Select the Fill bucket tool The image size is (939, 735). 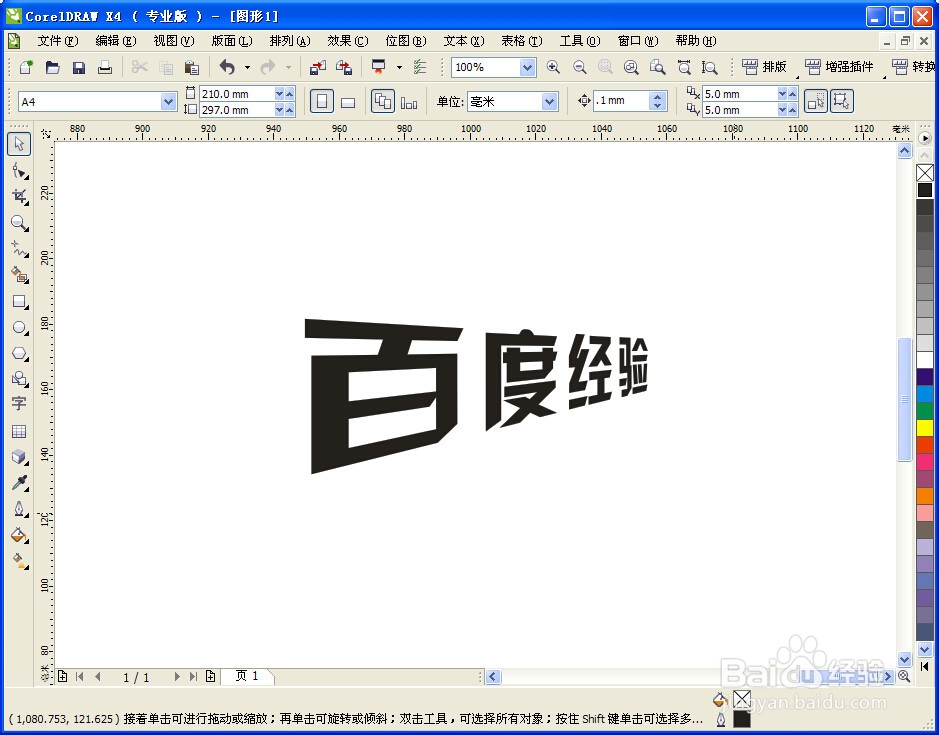tap(19, 535)
